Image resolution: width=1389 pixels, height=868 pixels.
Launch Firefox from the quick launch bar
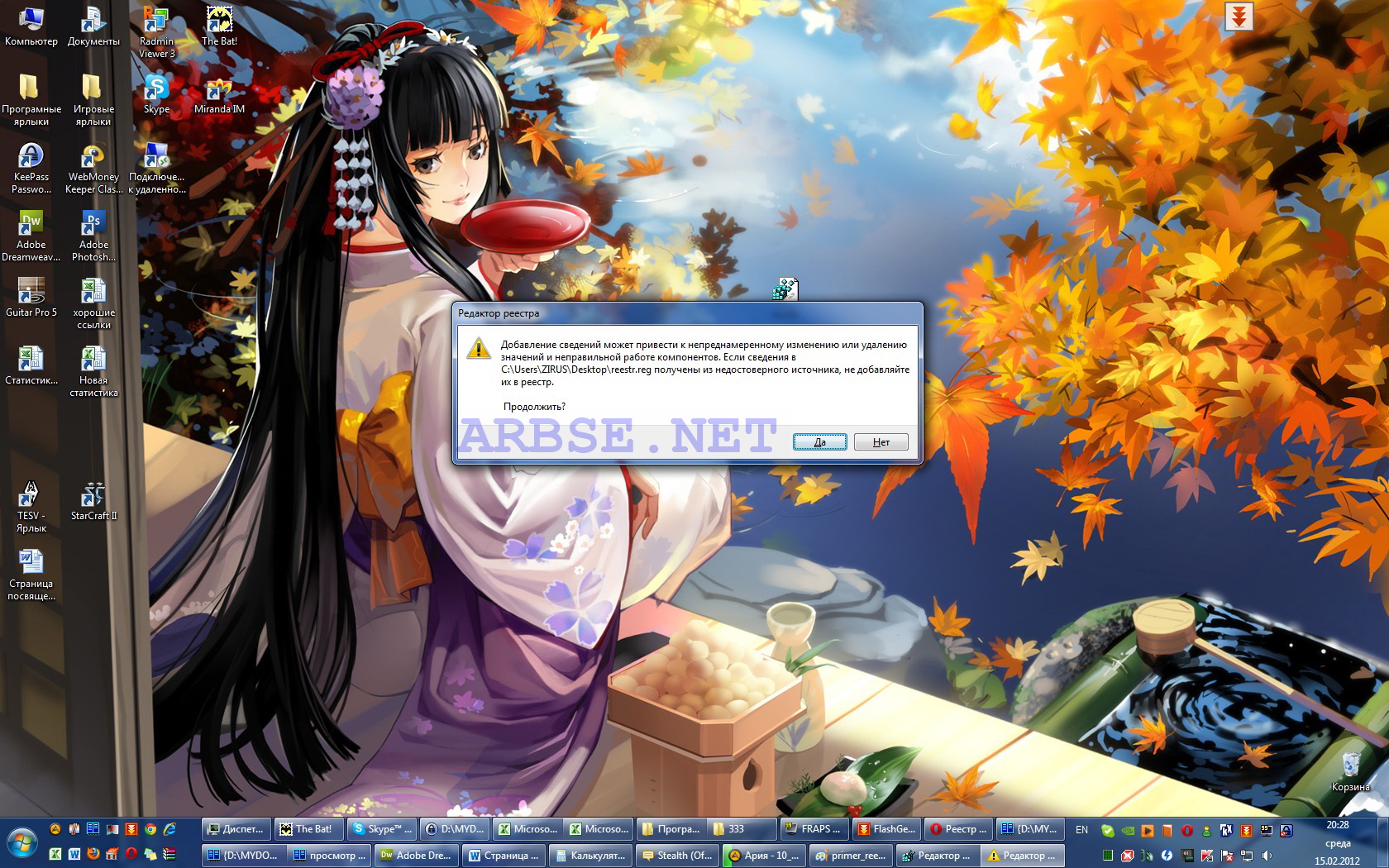coord(93,854)
